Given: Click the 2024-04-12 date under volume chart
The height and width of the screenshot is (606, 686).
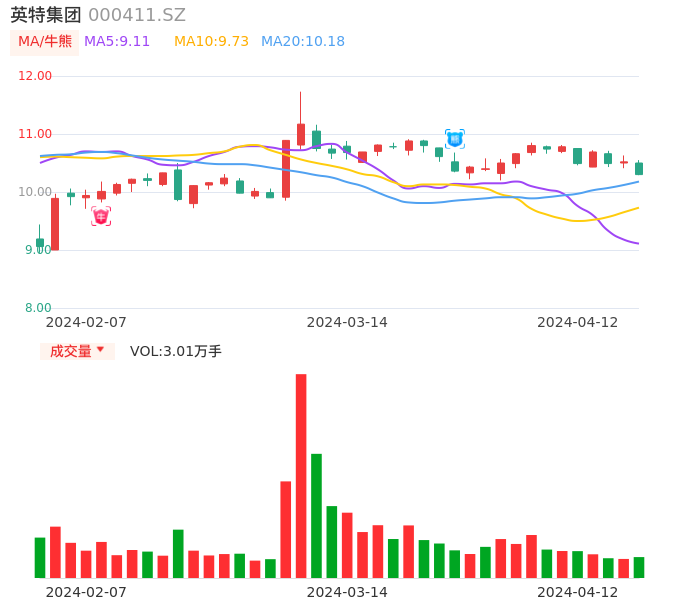Looking at the screenshot, I should tap(578, 592).
